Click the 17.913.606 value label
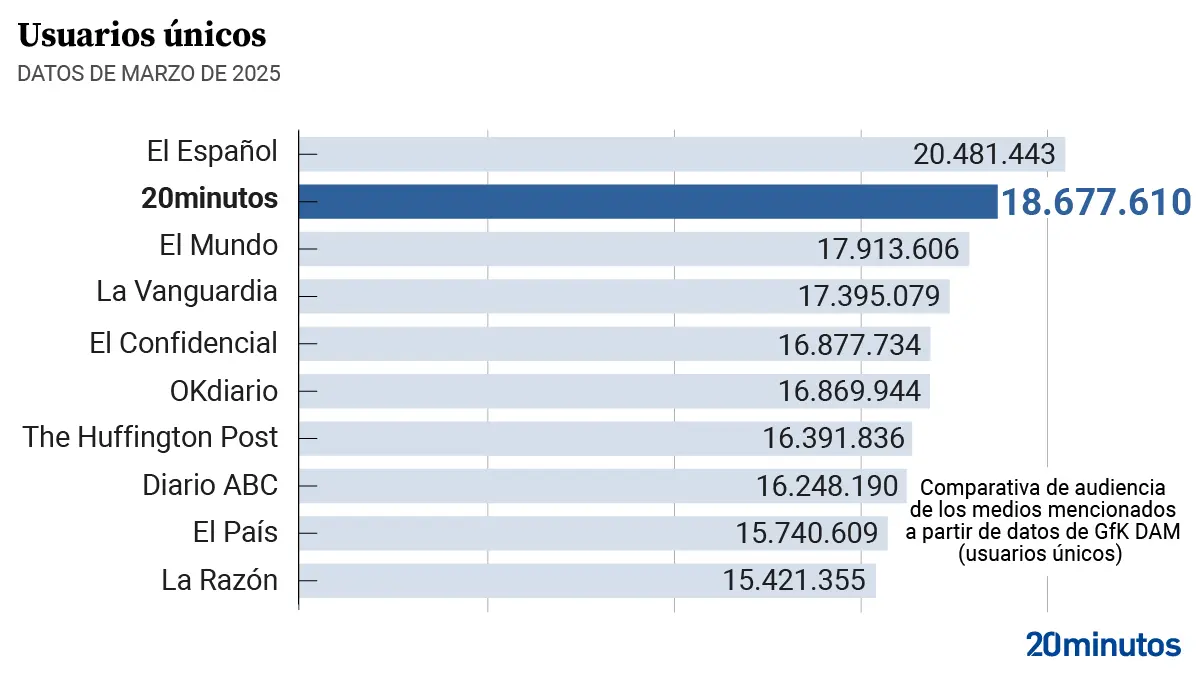1200x675 pixels. (x=887, y=249)
